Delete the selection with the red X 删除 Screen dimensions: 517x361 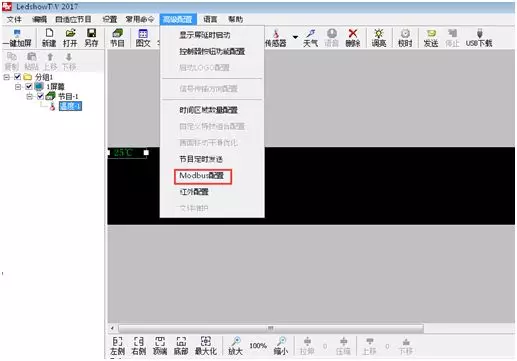click(x=353, y=38)
